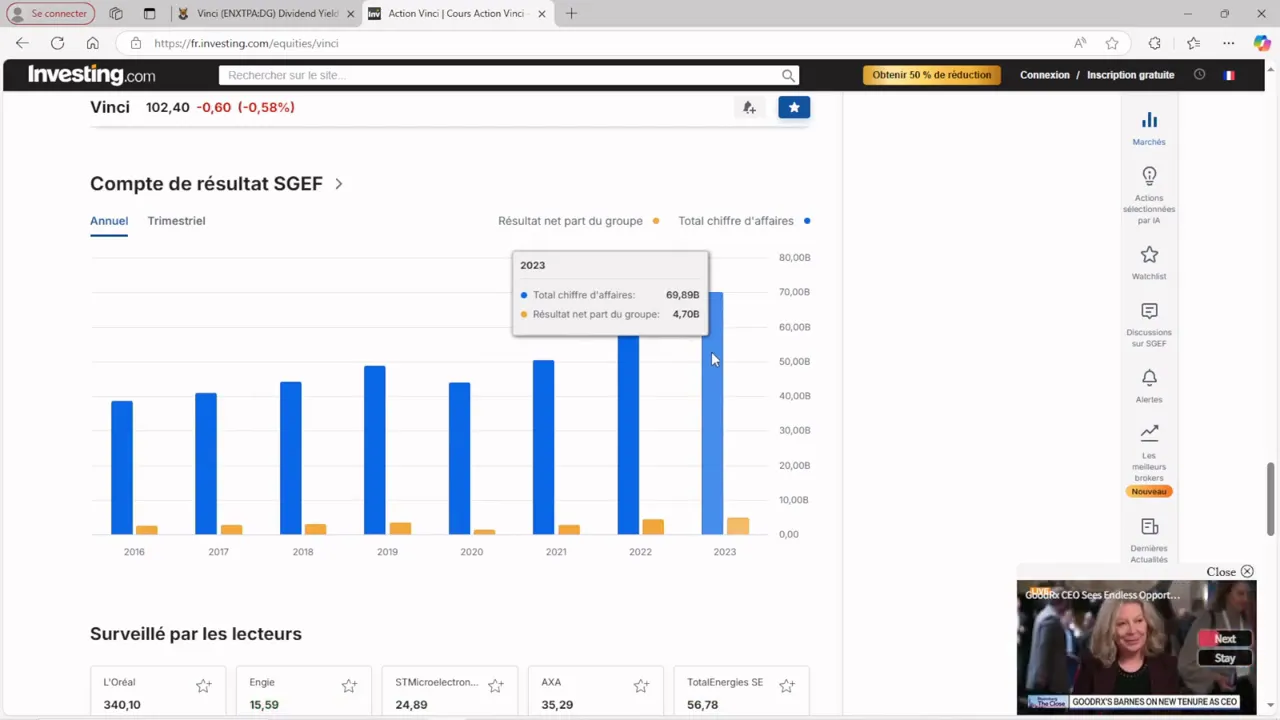Add page to favorites star icon
This screenshot has width=1280, height=720.
point(1112,43)
